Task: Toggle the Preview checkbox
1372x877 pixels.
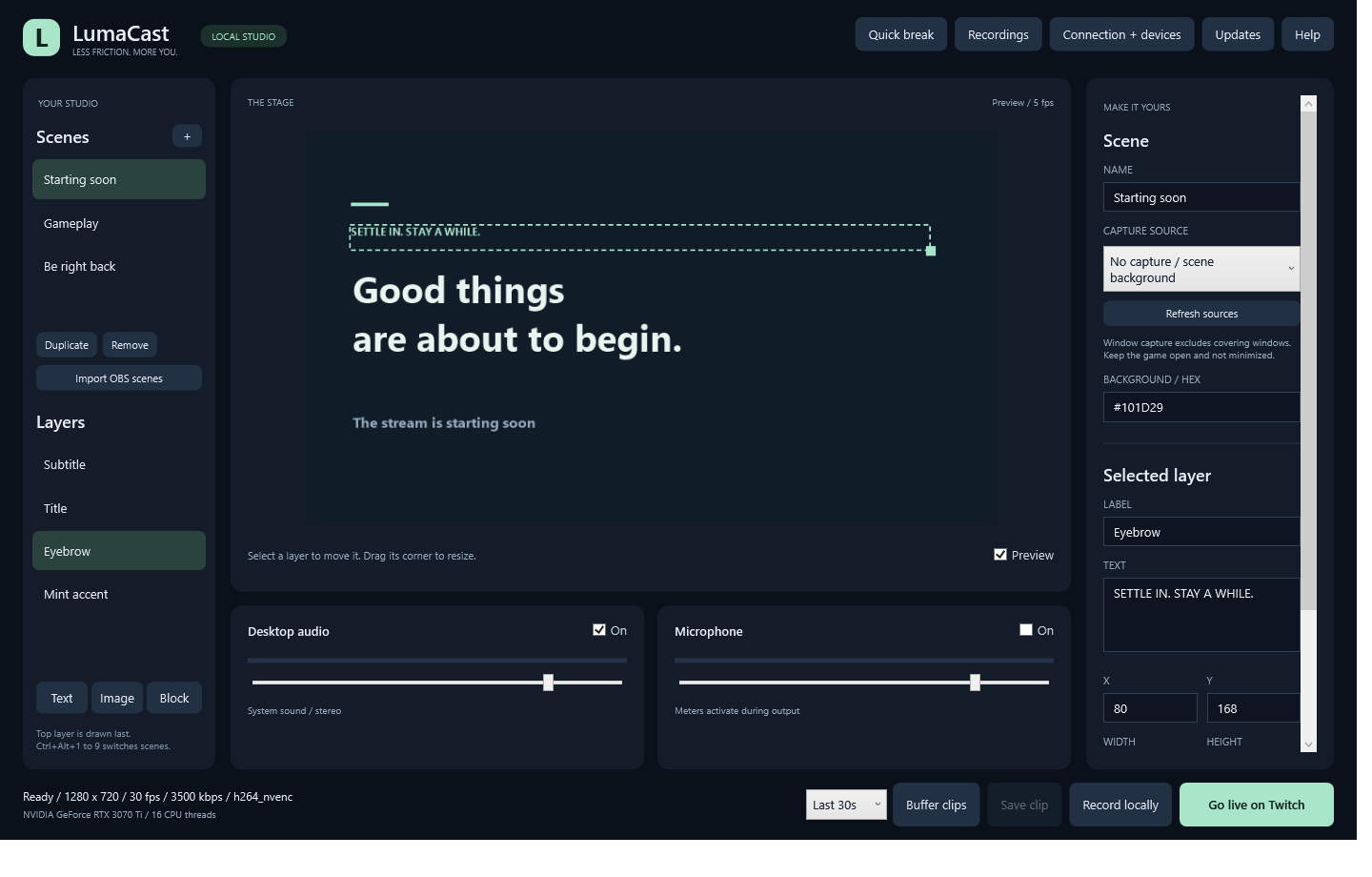Action: tap(1000, 555)
